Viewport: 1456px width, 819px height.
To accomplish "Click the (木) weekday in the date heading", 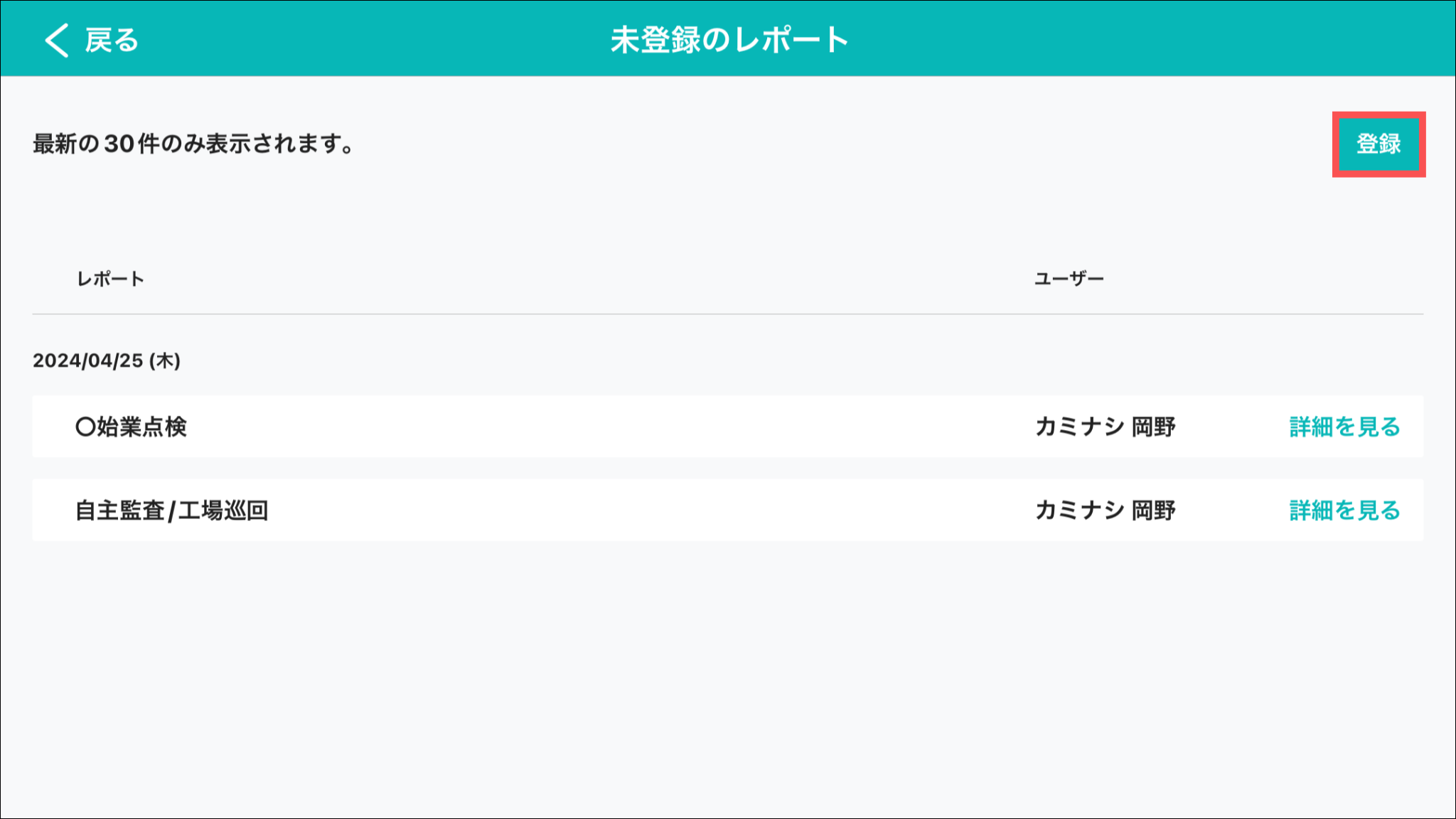I will (165, 360).
